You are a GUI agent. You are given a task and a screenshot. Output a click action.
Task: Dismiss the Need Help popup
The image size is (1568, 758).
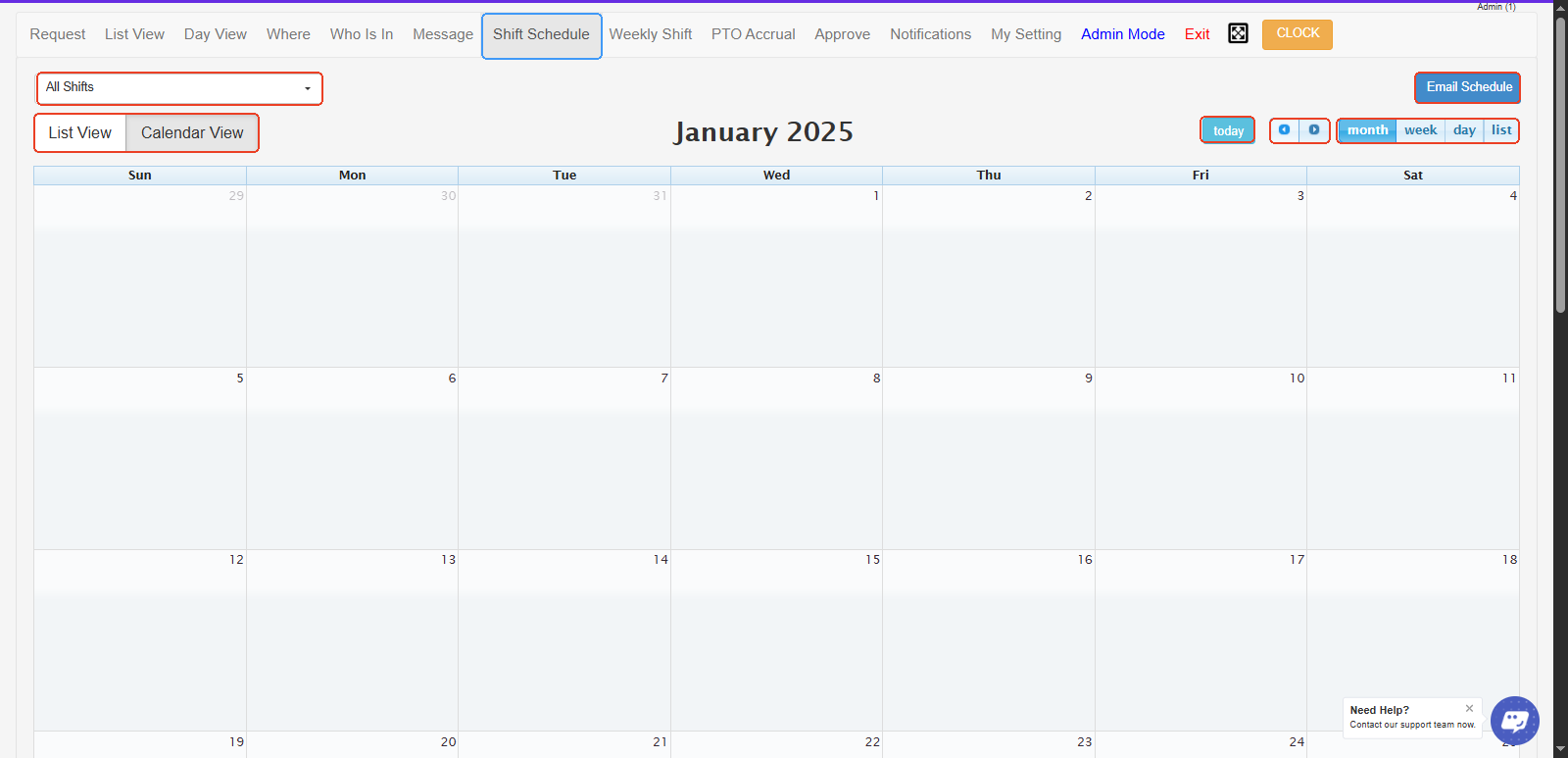[x=1469, y=708]
